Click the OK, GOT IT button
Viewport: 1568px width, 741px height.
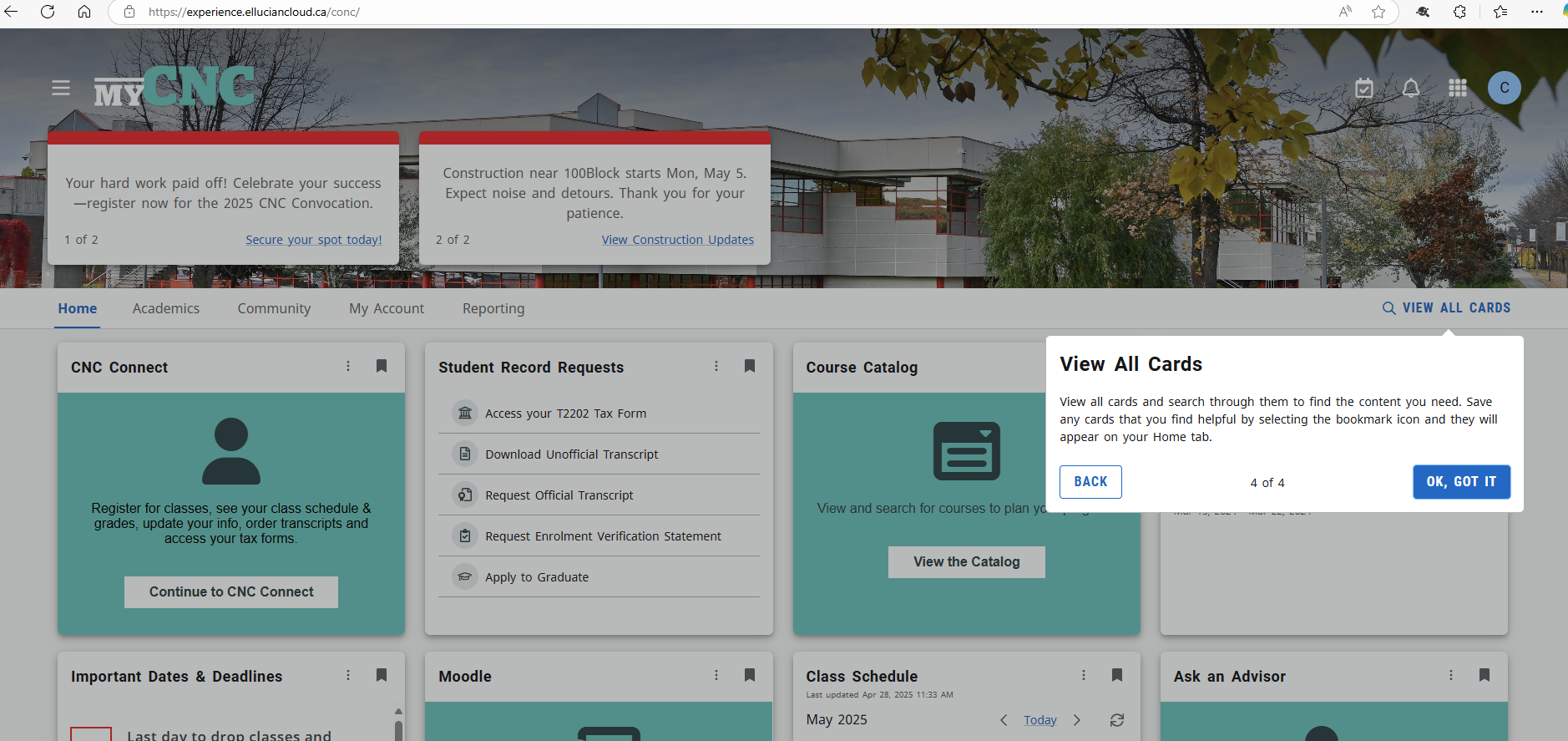[x=1461, y=482]
